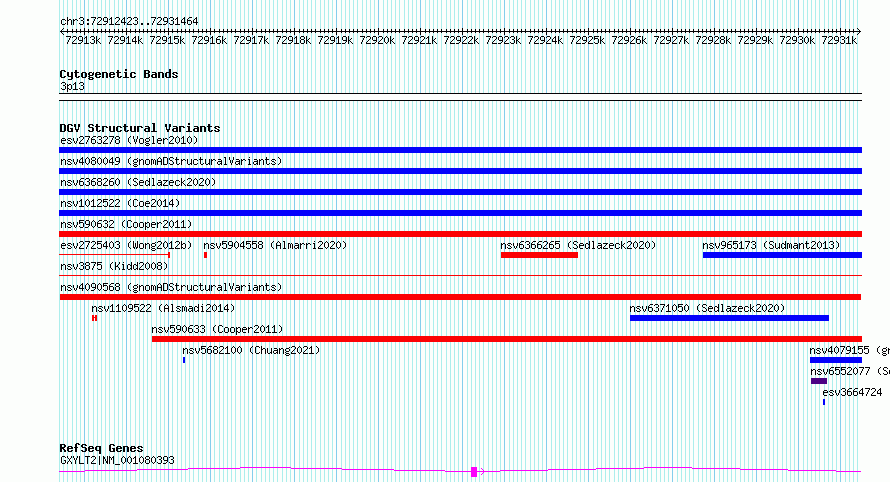Click the 72923k ruler tick label
This screenshot has height=482, width=890.
pos(503,40)
